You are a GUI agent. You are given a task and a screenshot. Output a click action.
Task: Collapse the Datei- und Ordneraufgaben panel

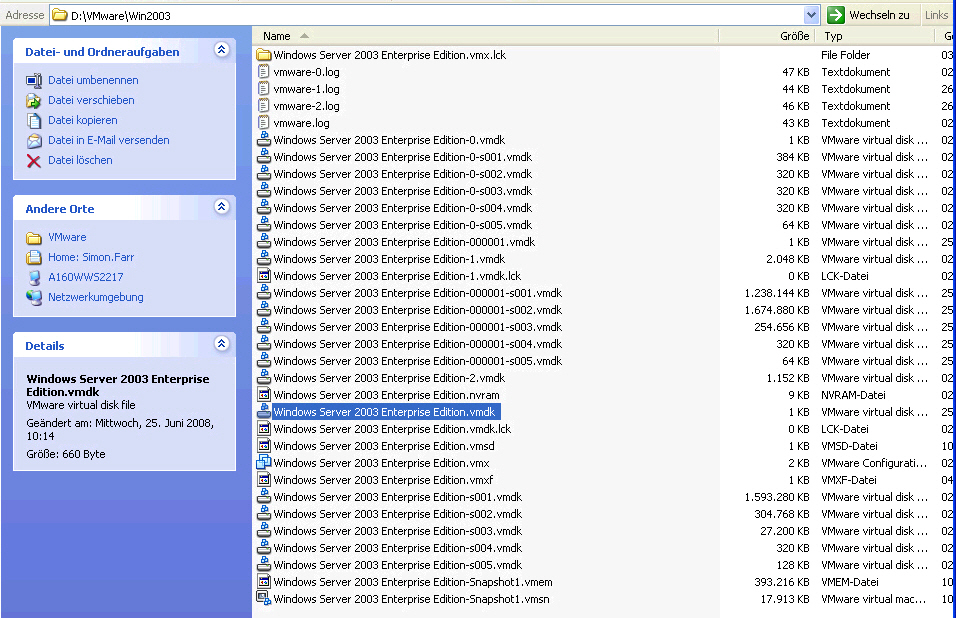[222, 50]
